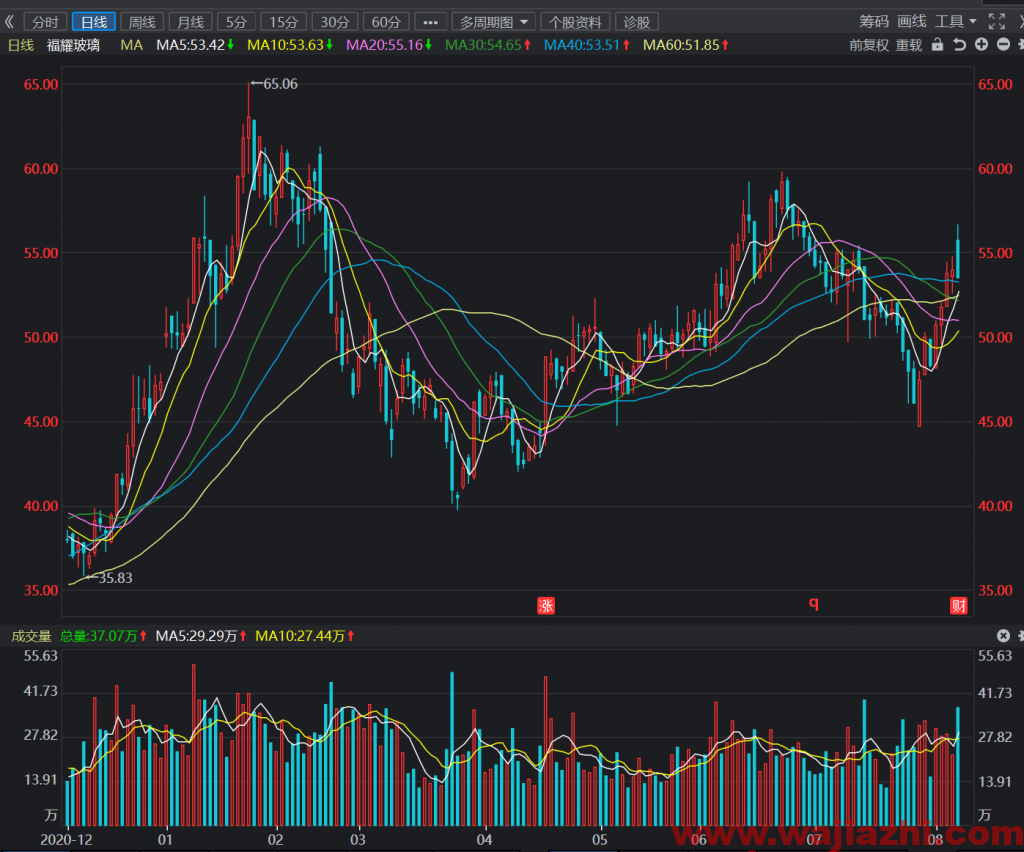Expand the 工具 tools dropdown
1024x852 pixels.
coord(955,22)
